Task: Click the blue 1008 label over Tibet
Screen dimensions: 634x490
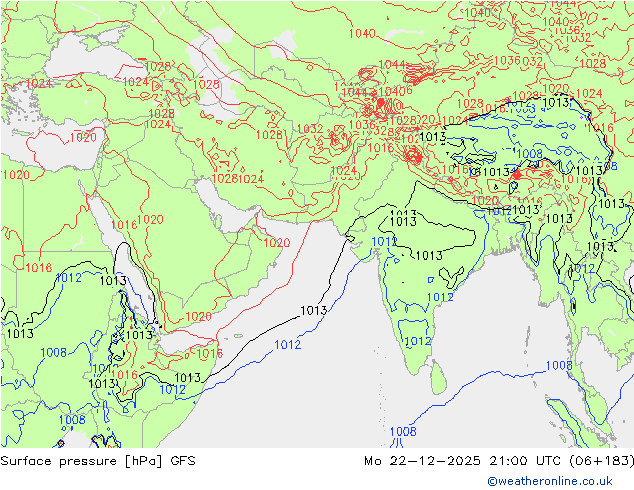Action: pos(529,154)
